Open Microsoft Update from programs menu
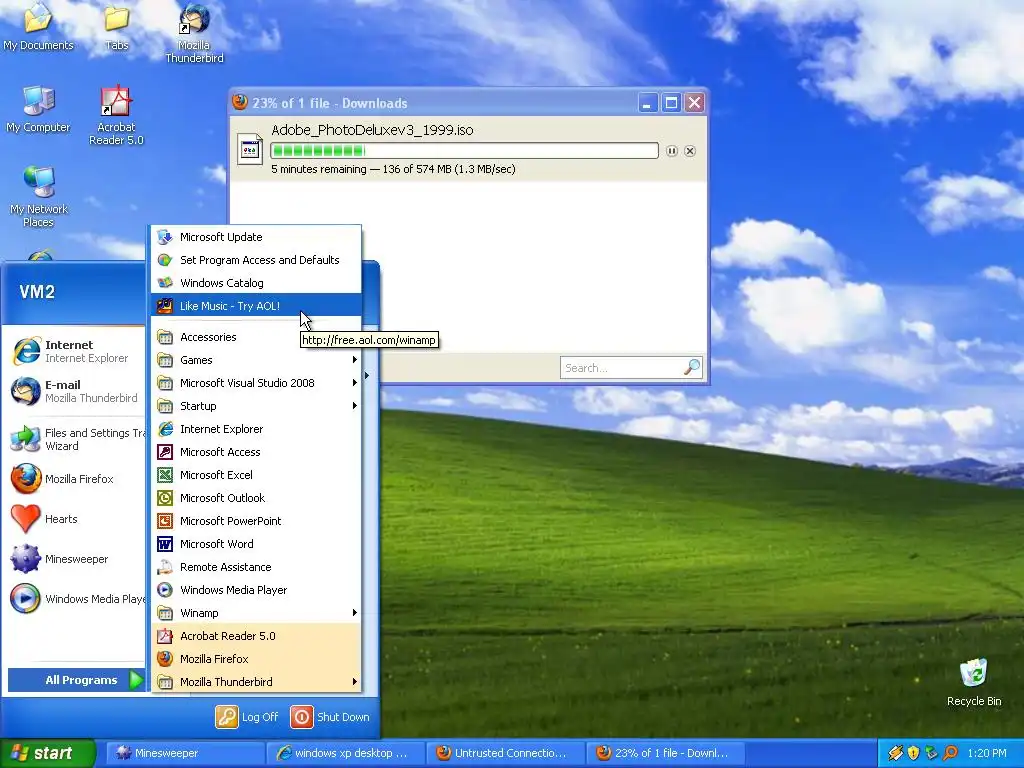The height and width of the screenshot is (768, 1024). [x=256, y=237]
